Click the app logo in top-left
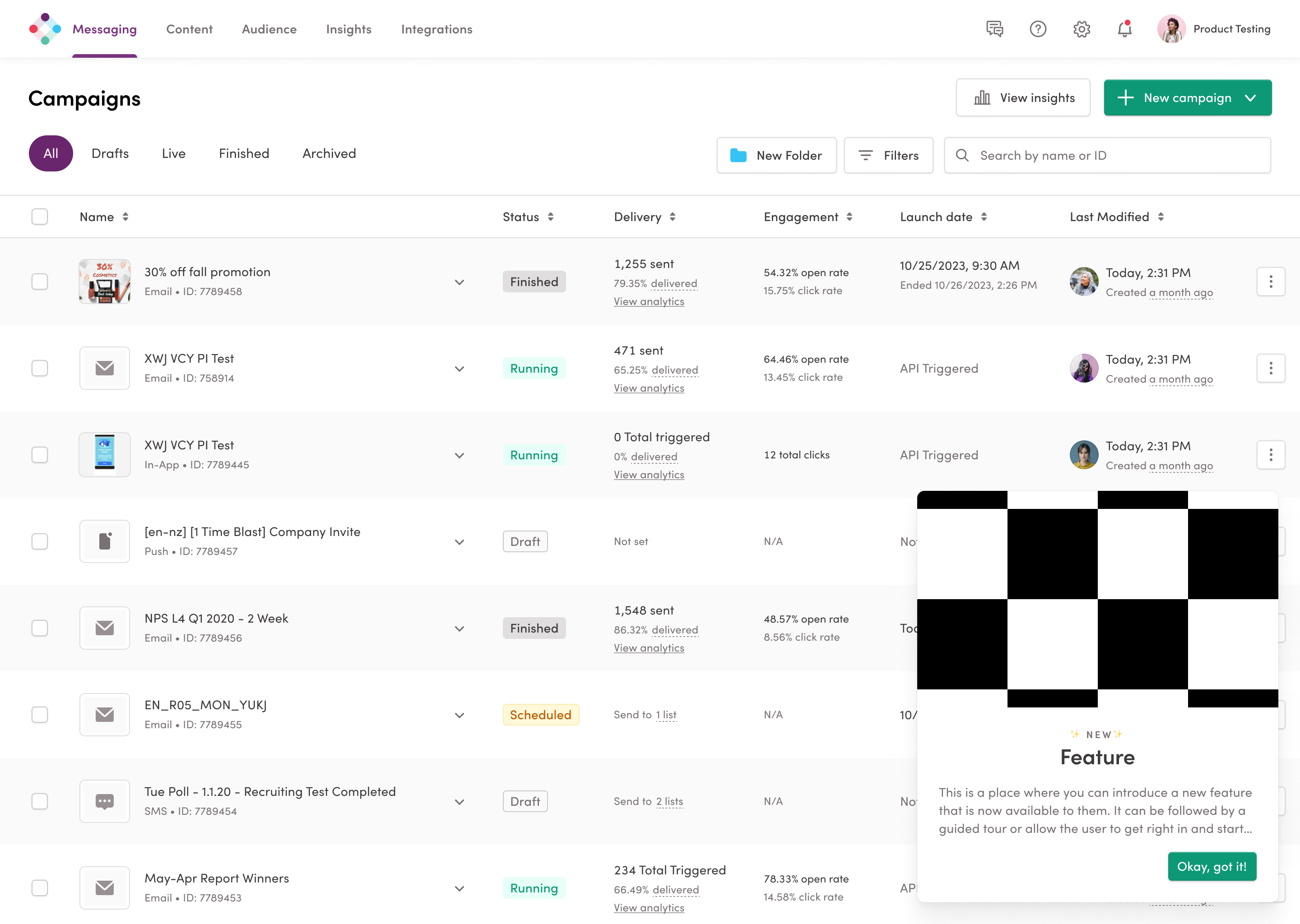The height and width of the screenshot is (924, 1300). (x=45, y=29)
